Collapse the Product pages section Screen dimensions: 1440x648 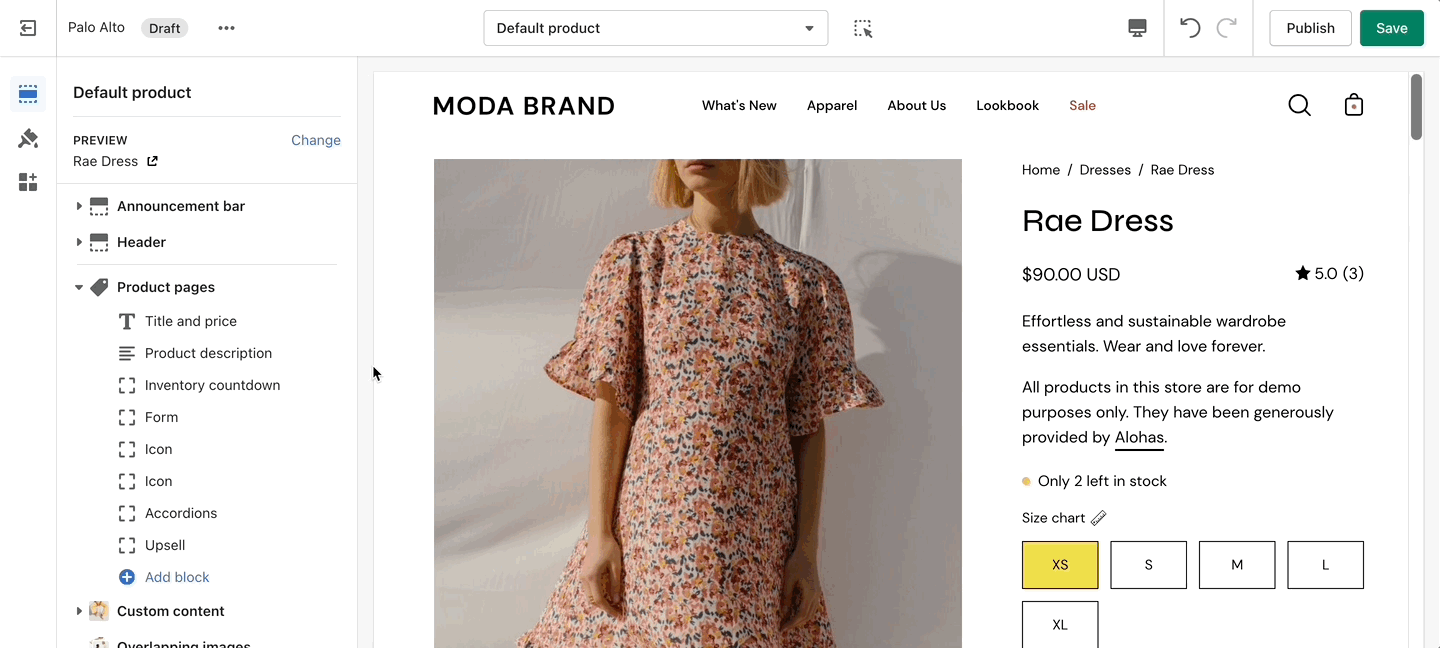click(79, 287)
